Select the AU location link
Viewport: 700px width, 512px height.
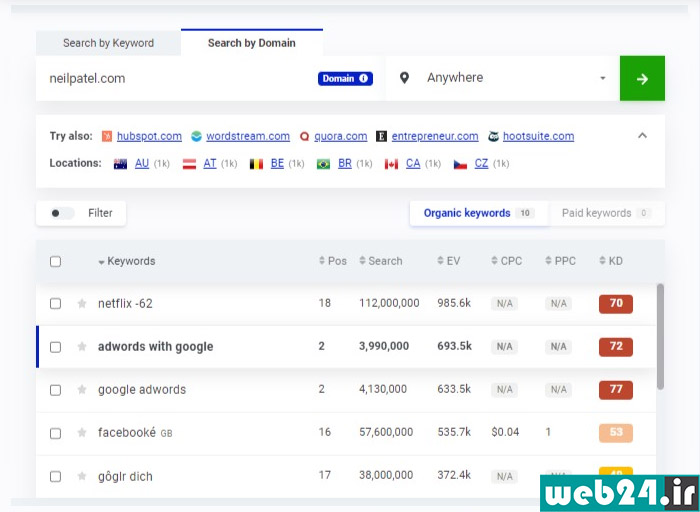[142, 164]
